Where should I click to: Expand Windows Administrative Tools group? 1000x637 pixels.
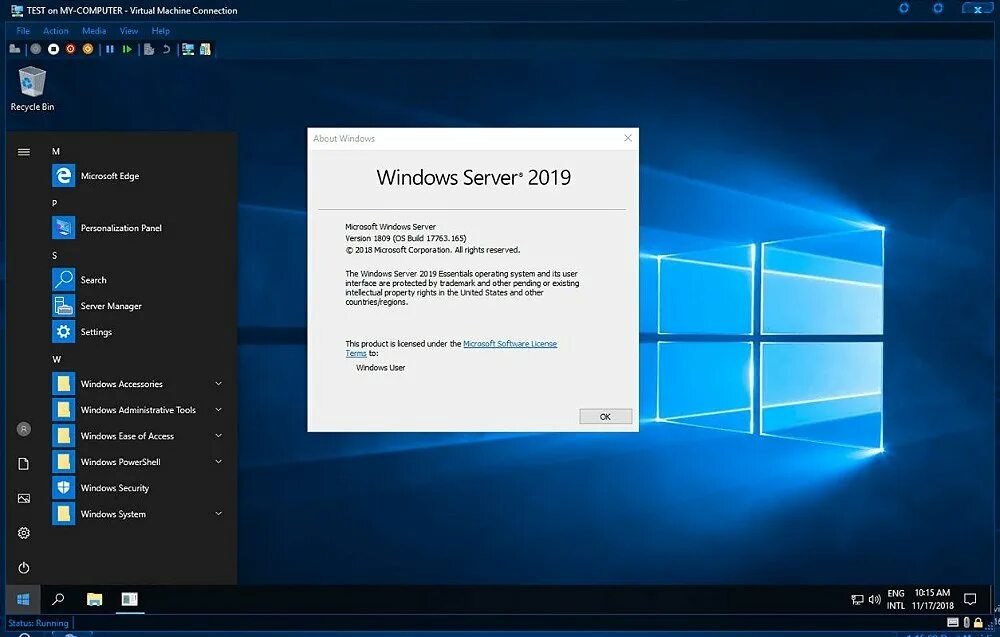218,409
